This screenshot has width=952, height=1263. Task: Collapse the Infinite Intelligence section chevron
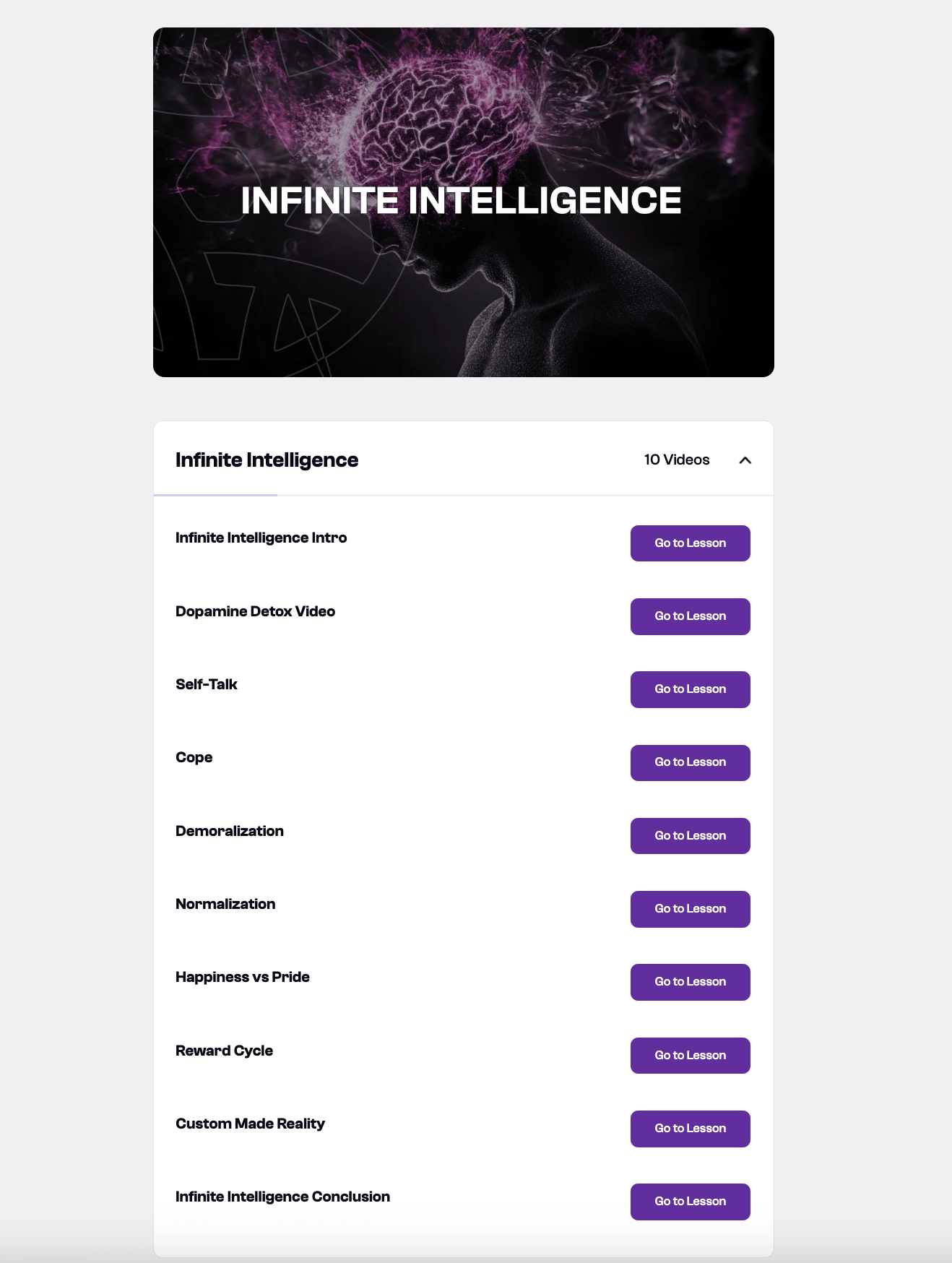[x=745, y=460]
